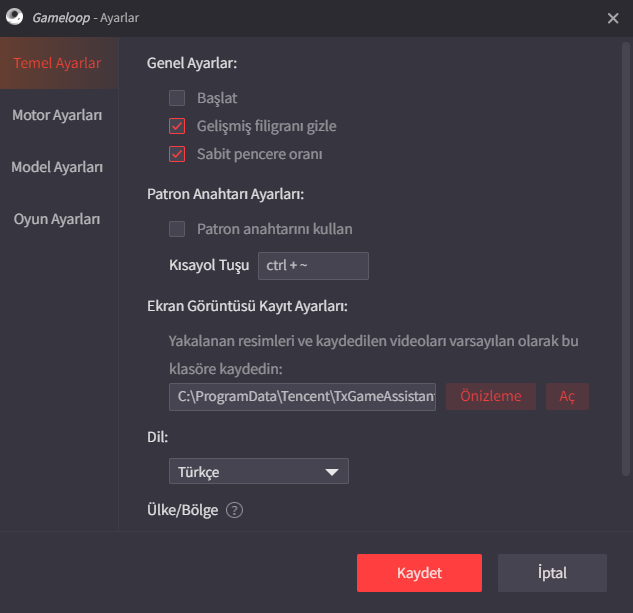Switch to Temel Ayarlar tab

(57, 63)
